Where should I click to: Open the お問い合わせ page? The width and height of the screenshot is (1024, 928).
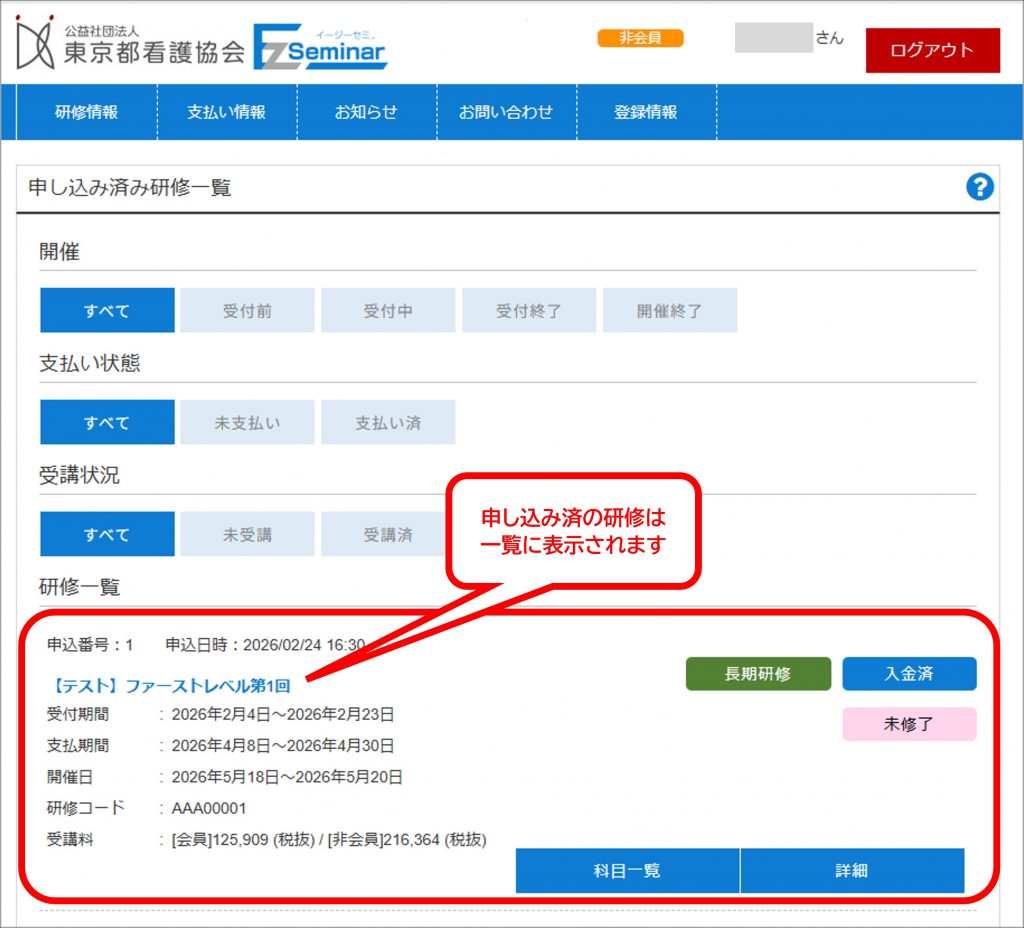[506, 112]
